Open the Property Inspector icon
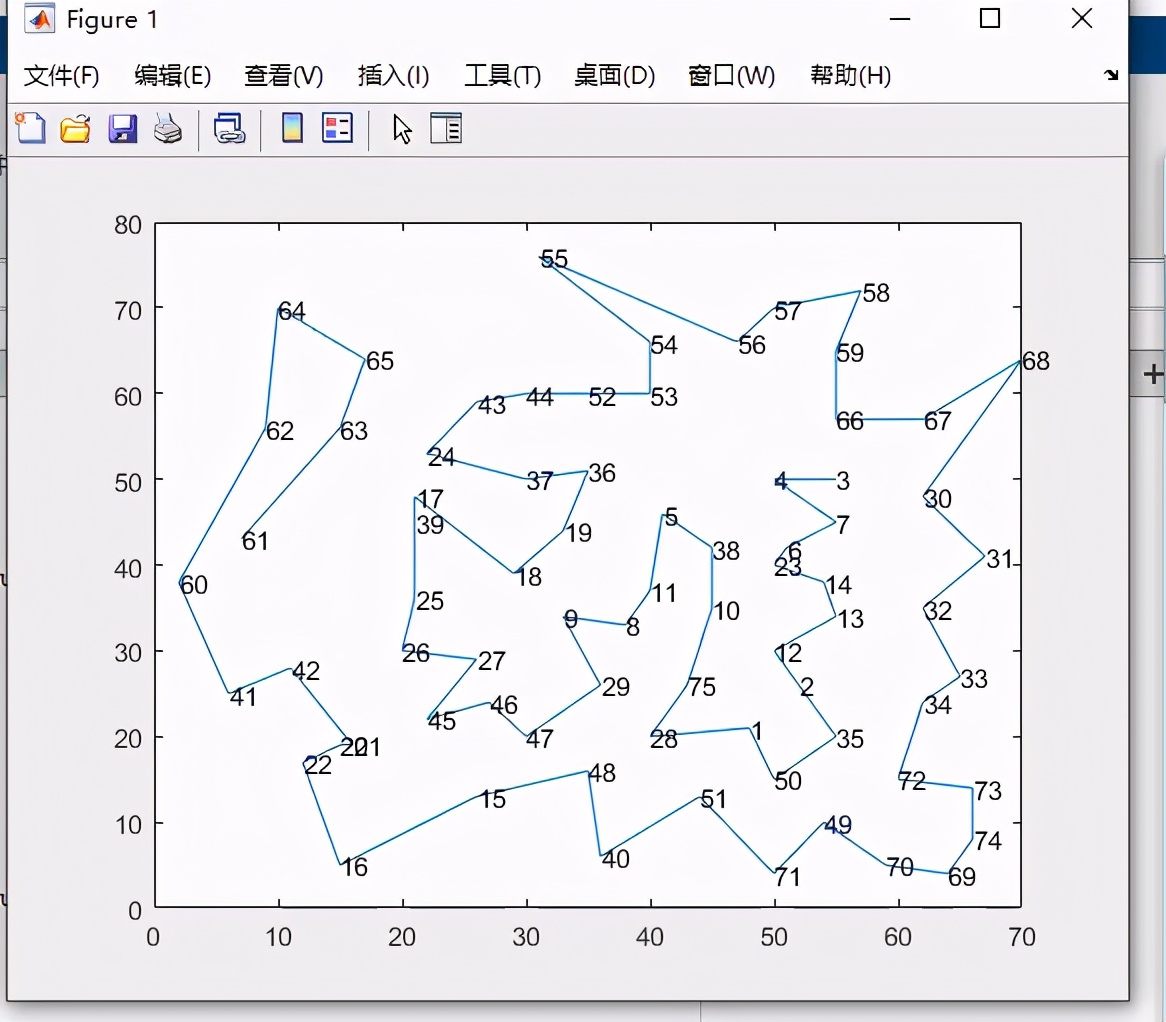Screen dimensions: 1166x1022 [446, 128]
